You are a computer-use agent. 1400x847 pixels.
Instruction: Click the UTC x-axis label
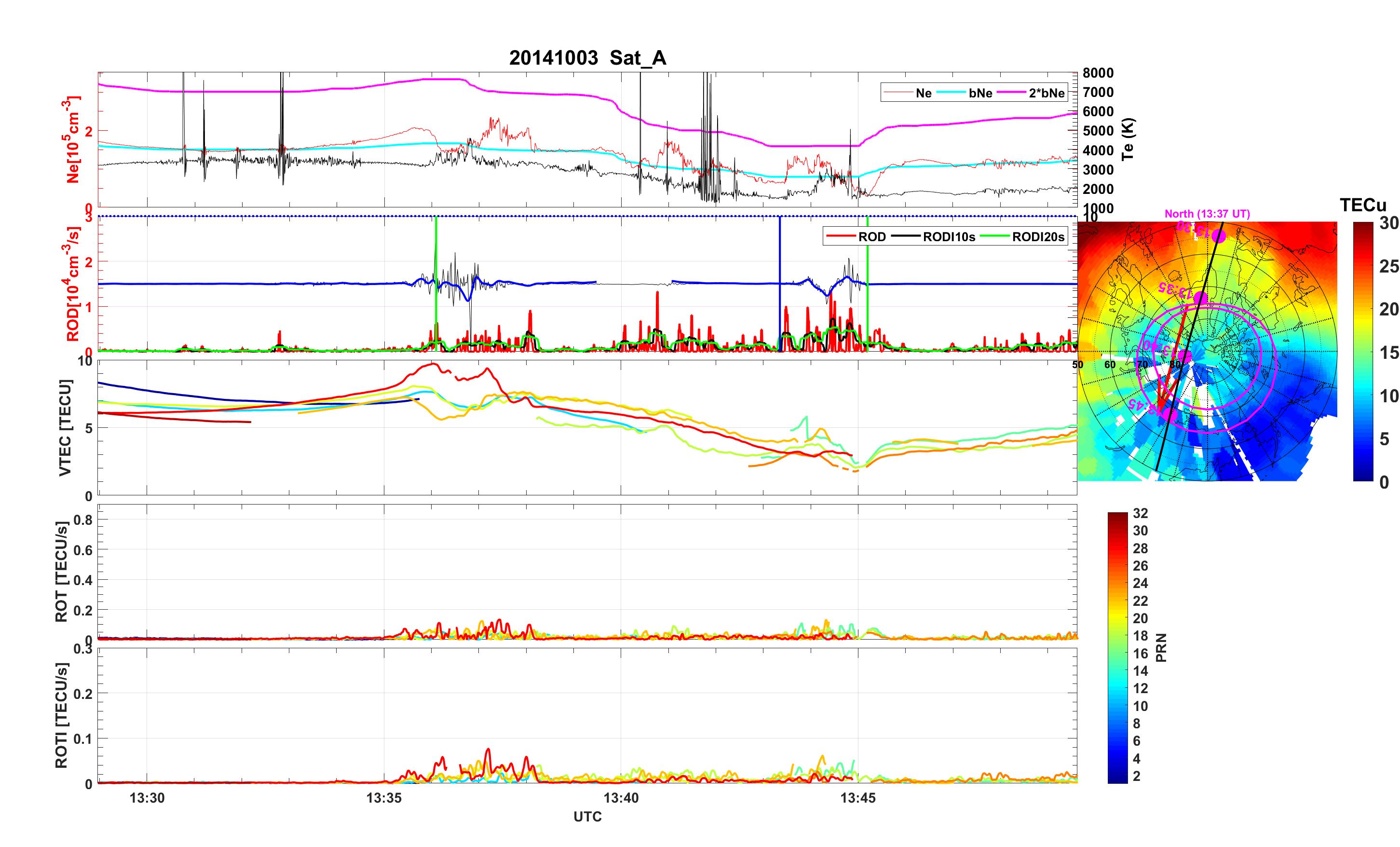coord(587,816)
